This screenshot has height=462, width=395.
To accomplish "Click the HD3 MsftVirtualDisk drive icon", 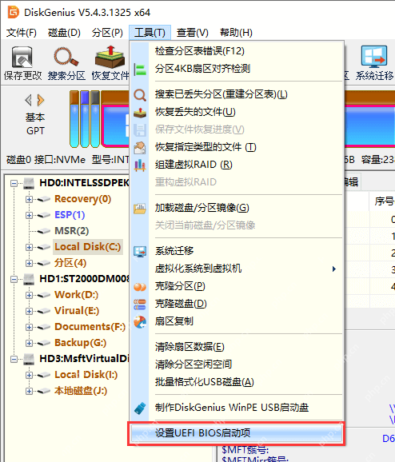I will 29,359.
